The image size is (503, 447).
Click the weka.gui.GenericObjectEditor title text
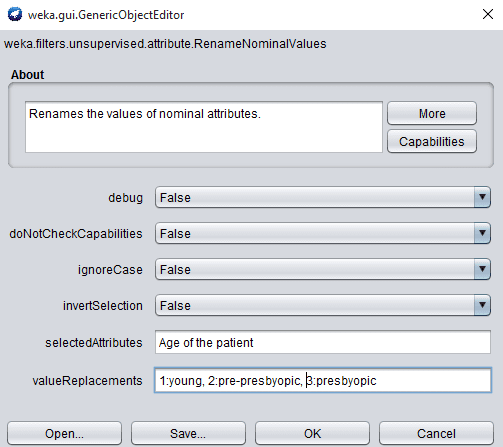pyautogui.click(x=106, y=15)
